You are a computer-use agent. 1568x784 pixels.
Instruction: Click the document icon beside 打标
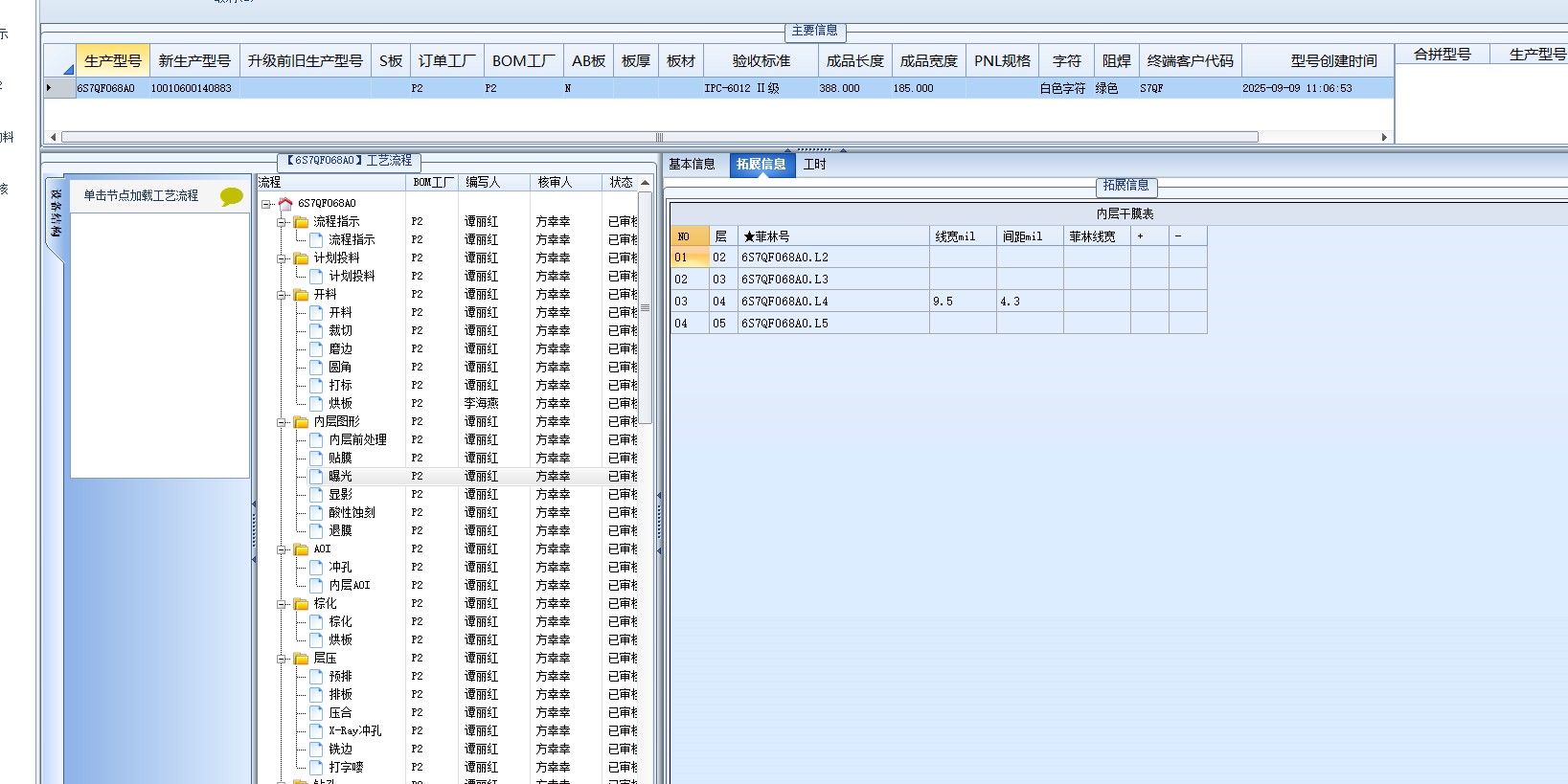316,385
